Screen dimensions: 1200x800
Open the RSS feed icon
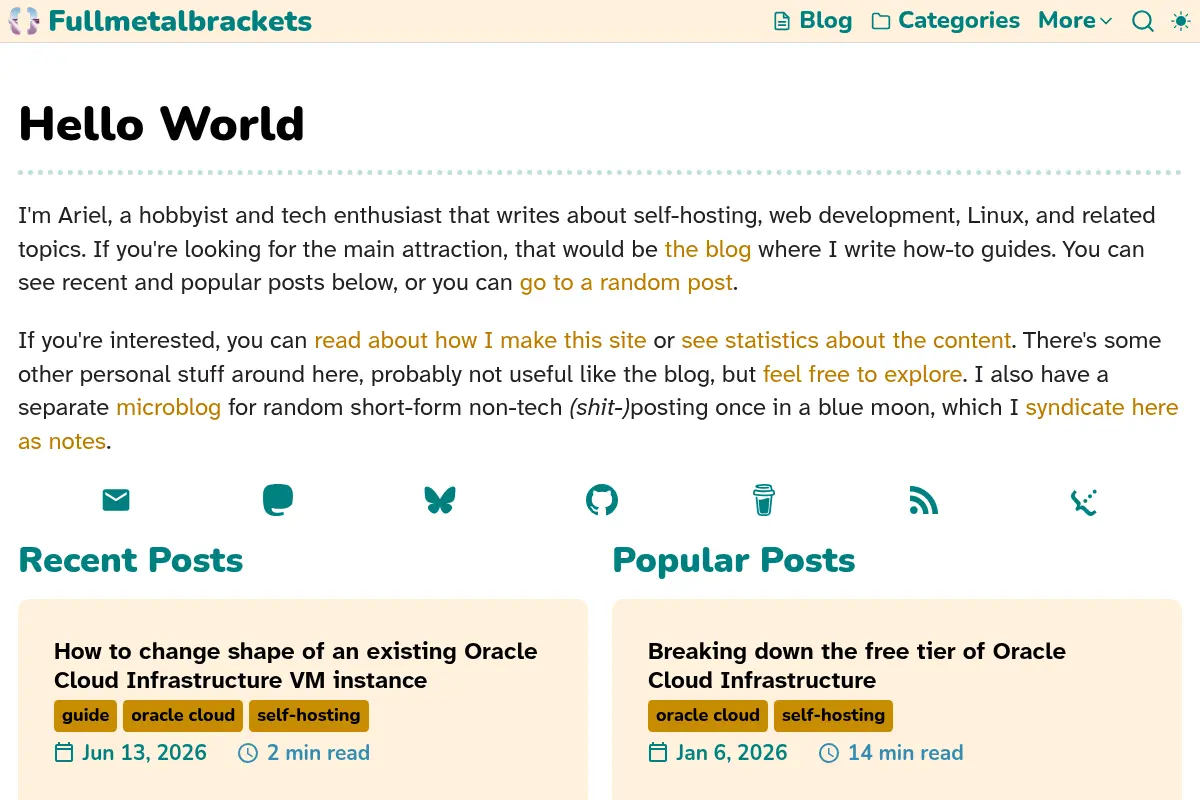click(924, 500)
